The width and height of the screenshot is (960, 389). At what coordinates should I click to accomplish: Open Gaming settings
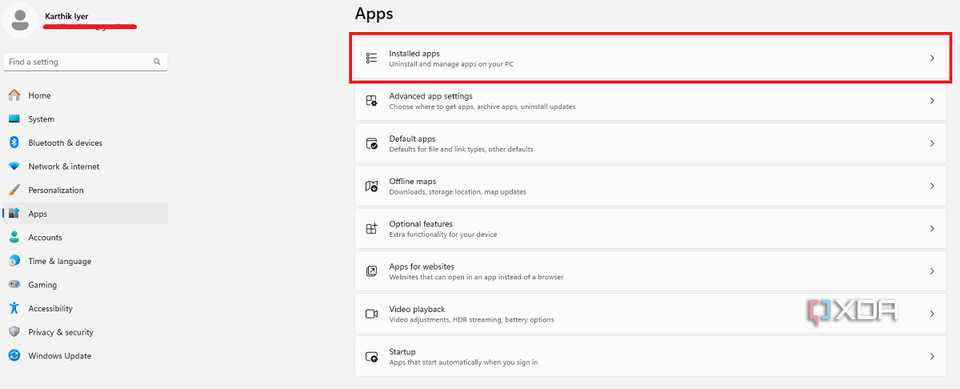point(85,285)
